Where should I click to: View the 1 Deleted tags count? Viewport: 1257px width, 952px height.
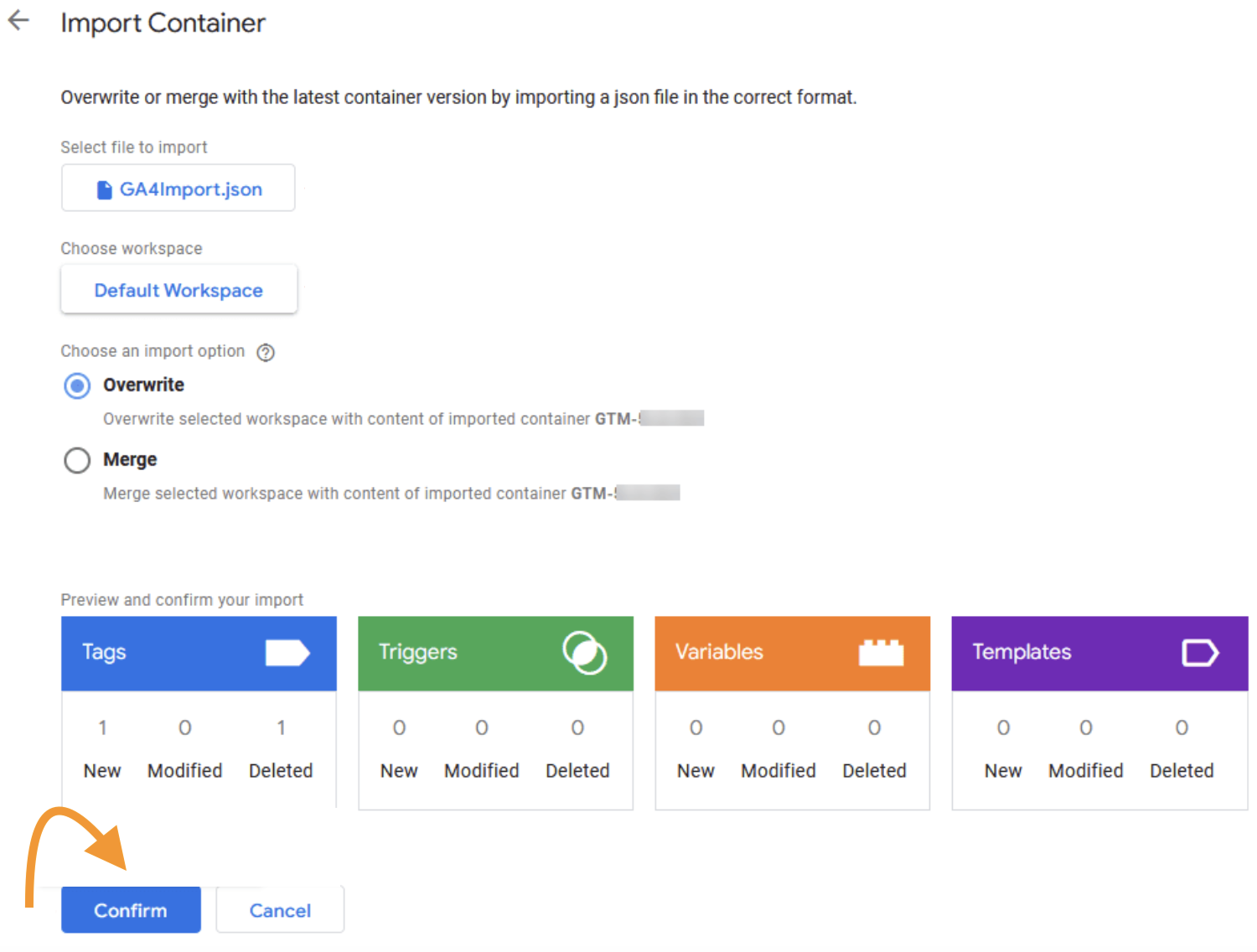pos(281,728)
